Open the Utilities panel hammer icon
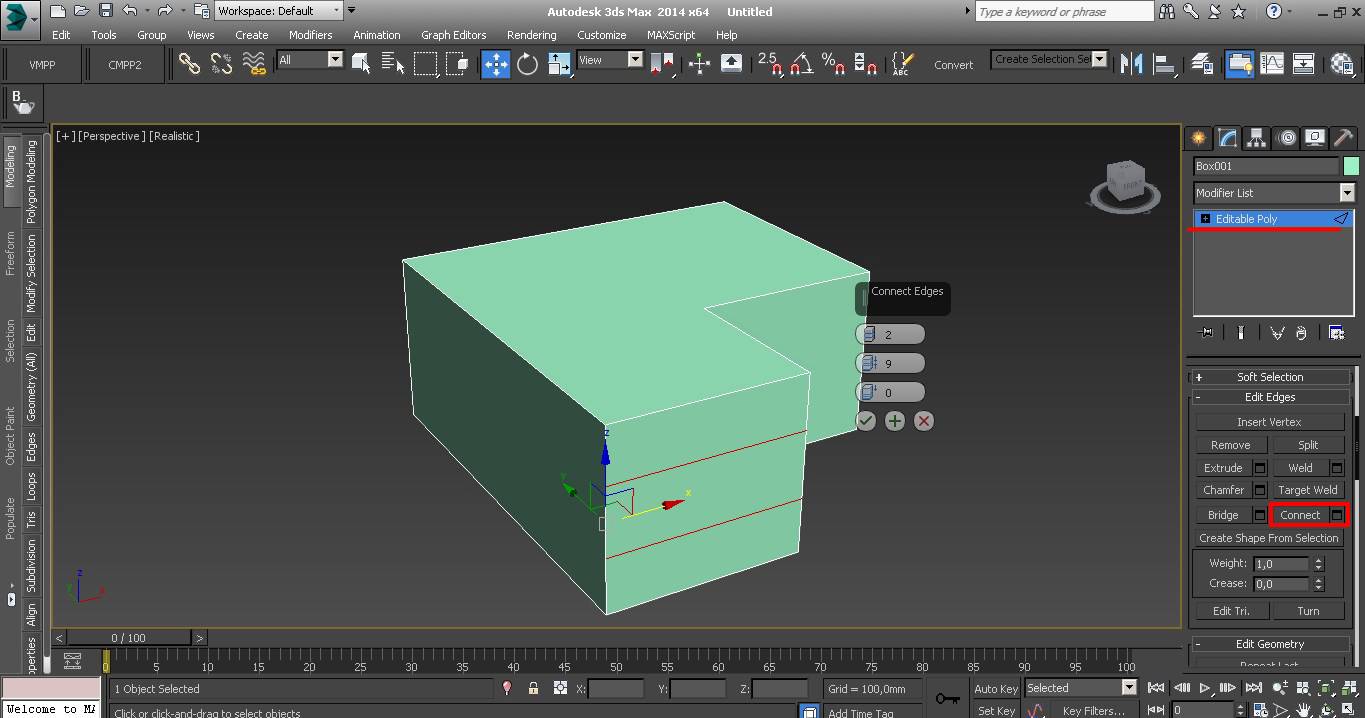The height and width of the screenshot is (718, 1365). tap(1343, 138)
